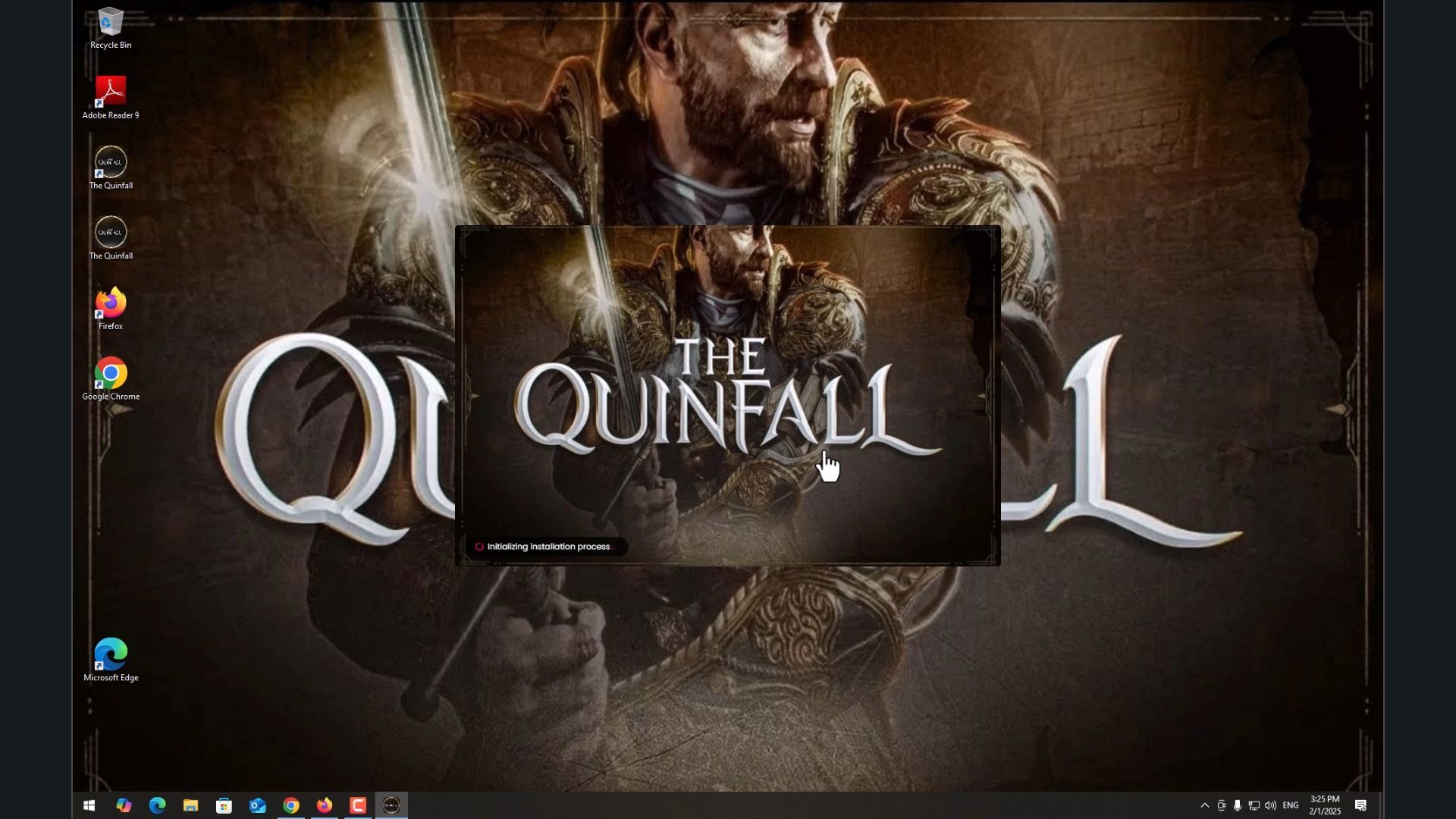The height and width of the screenshot is (819, 1456).
Task: Open the volume speaker tray icon
Action: click(1271, 805)
